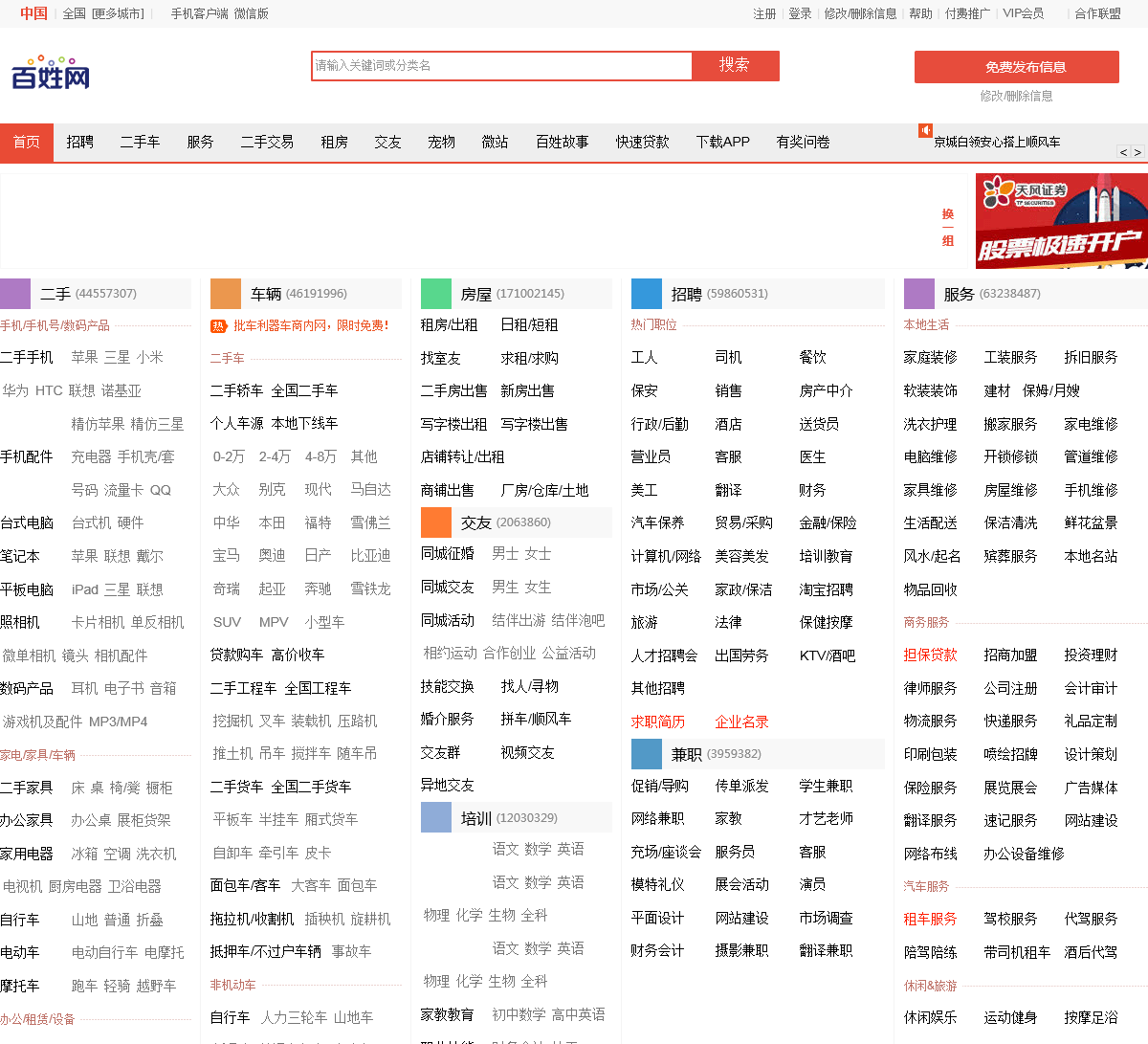Click the orange speaker announcement icon
The image size is (1148, 1044).
[925, 130]
